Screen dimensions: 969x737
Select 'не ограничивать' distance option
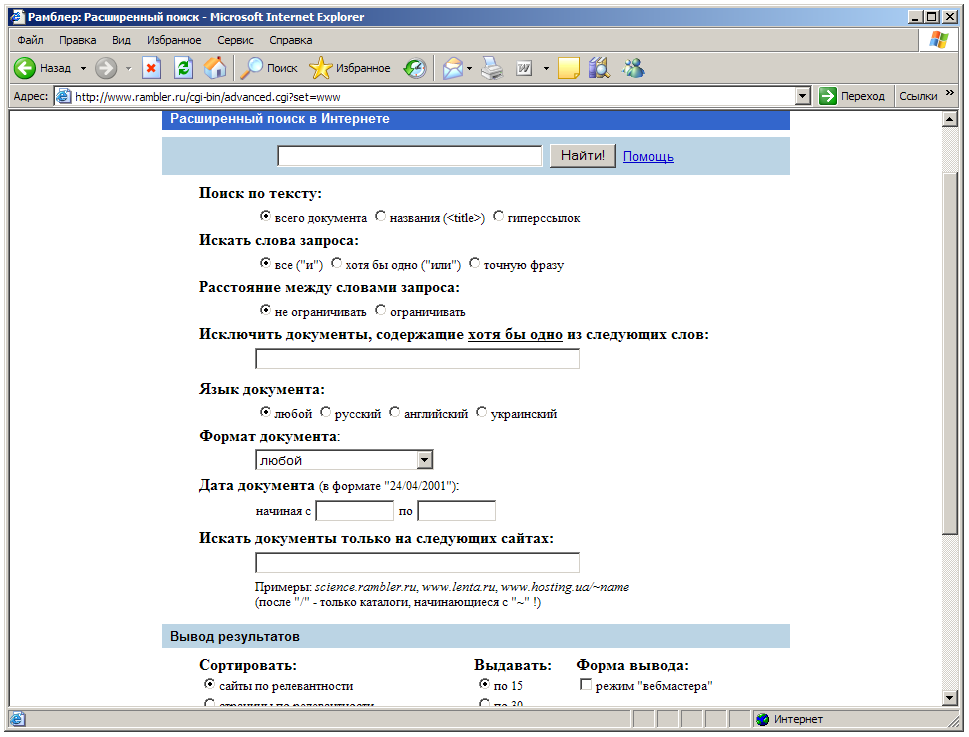[265, 310]
